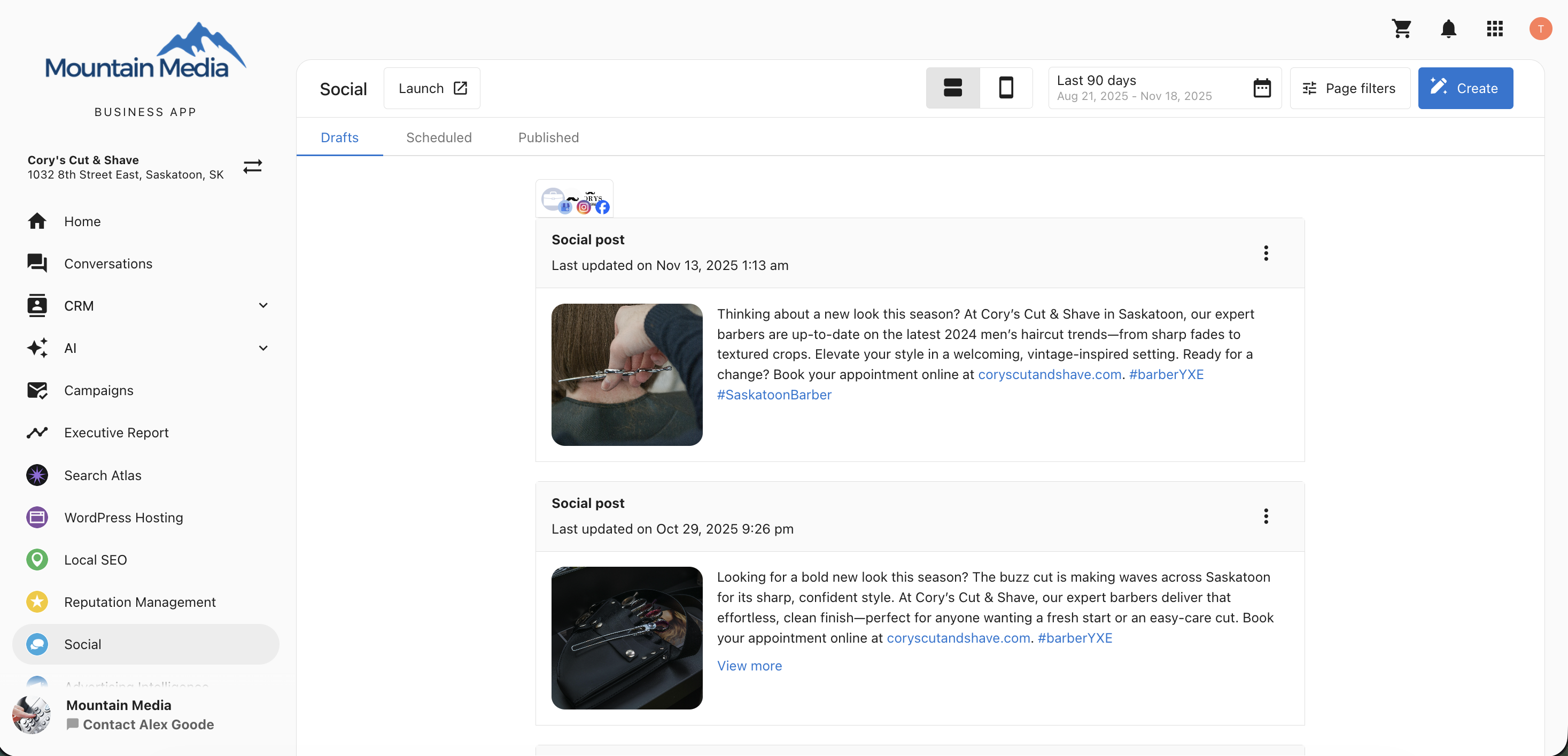The height and width of the screenshot is (756, 1568).
Task: Toggle the list view layout
Action: point(952,88)
